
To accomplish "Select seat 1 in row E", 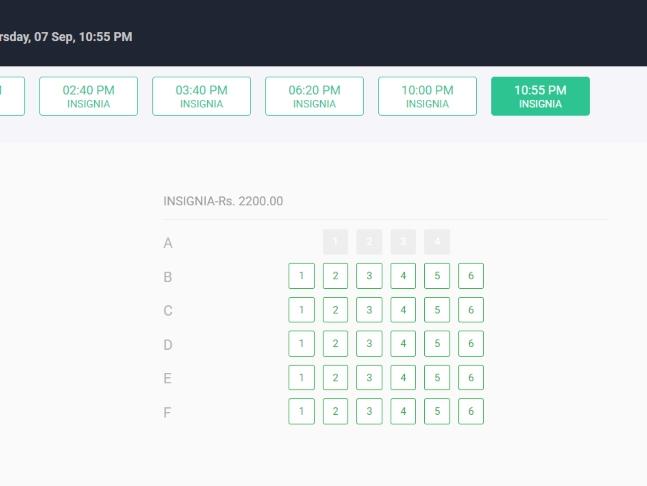I will pyautogui.click(x=302, y=377).
